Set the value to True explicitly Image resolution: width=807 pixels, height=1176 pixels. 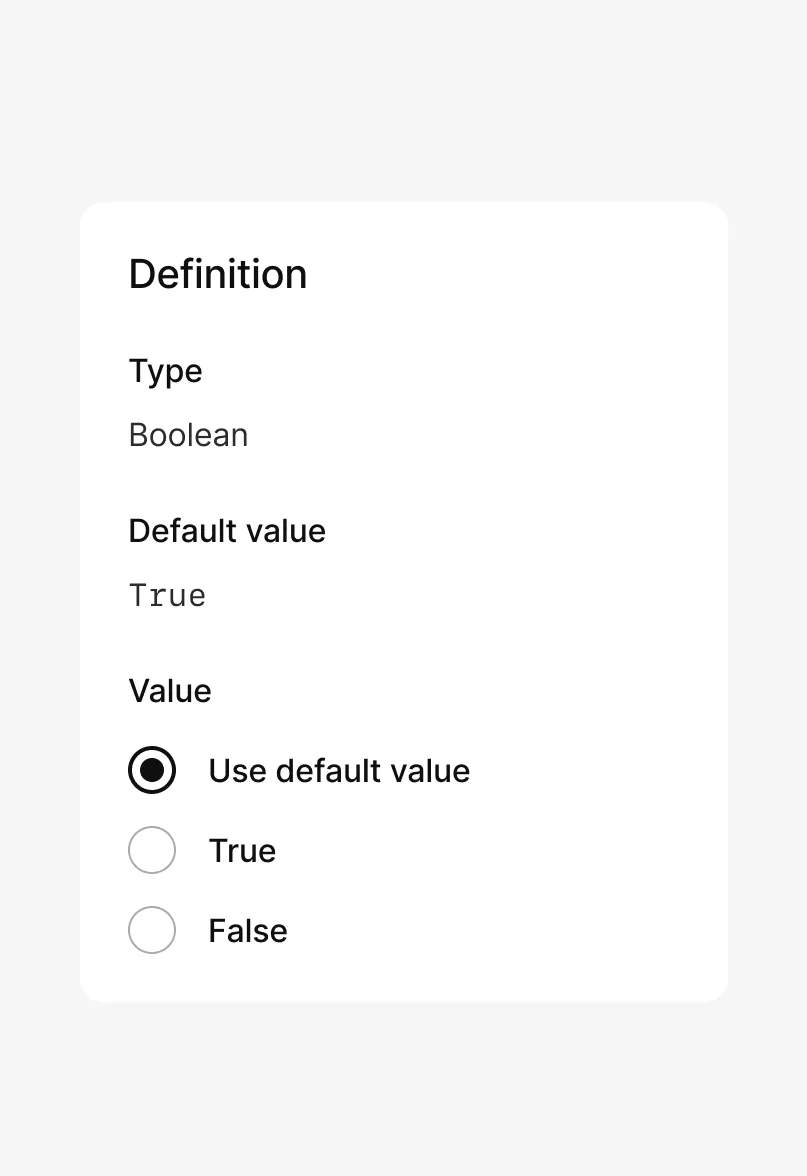click(152, 850)
